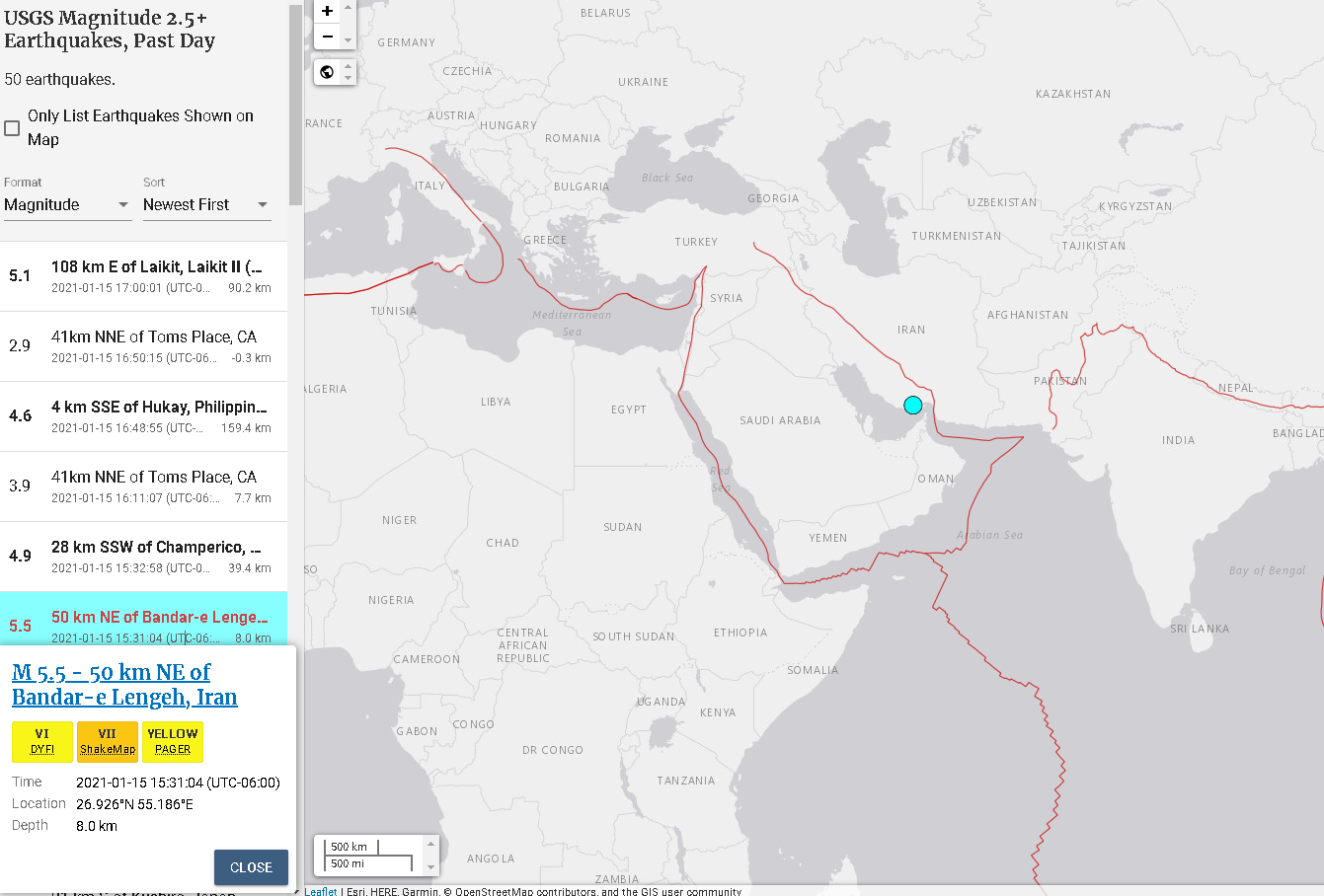Open the globe region selector icon
The width and height of the screenshot is (1324, 896).
[328, 72]
